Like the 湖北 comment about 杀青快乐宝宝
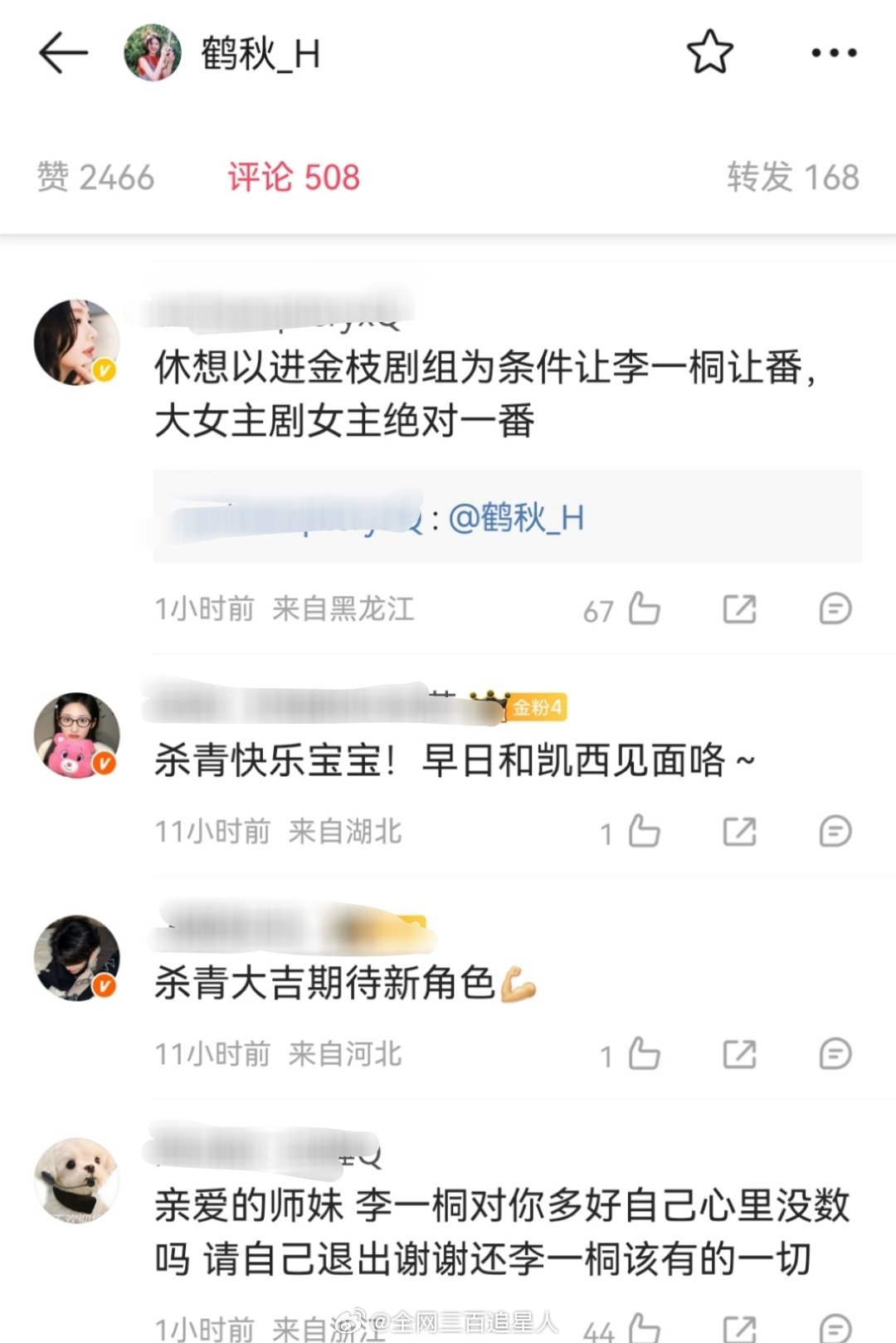Viewport: 896px width, 1343px height. [x=644, y=832]
